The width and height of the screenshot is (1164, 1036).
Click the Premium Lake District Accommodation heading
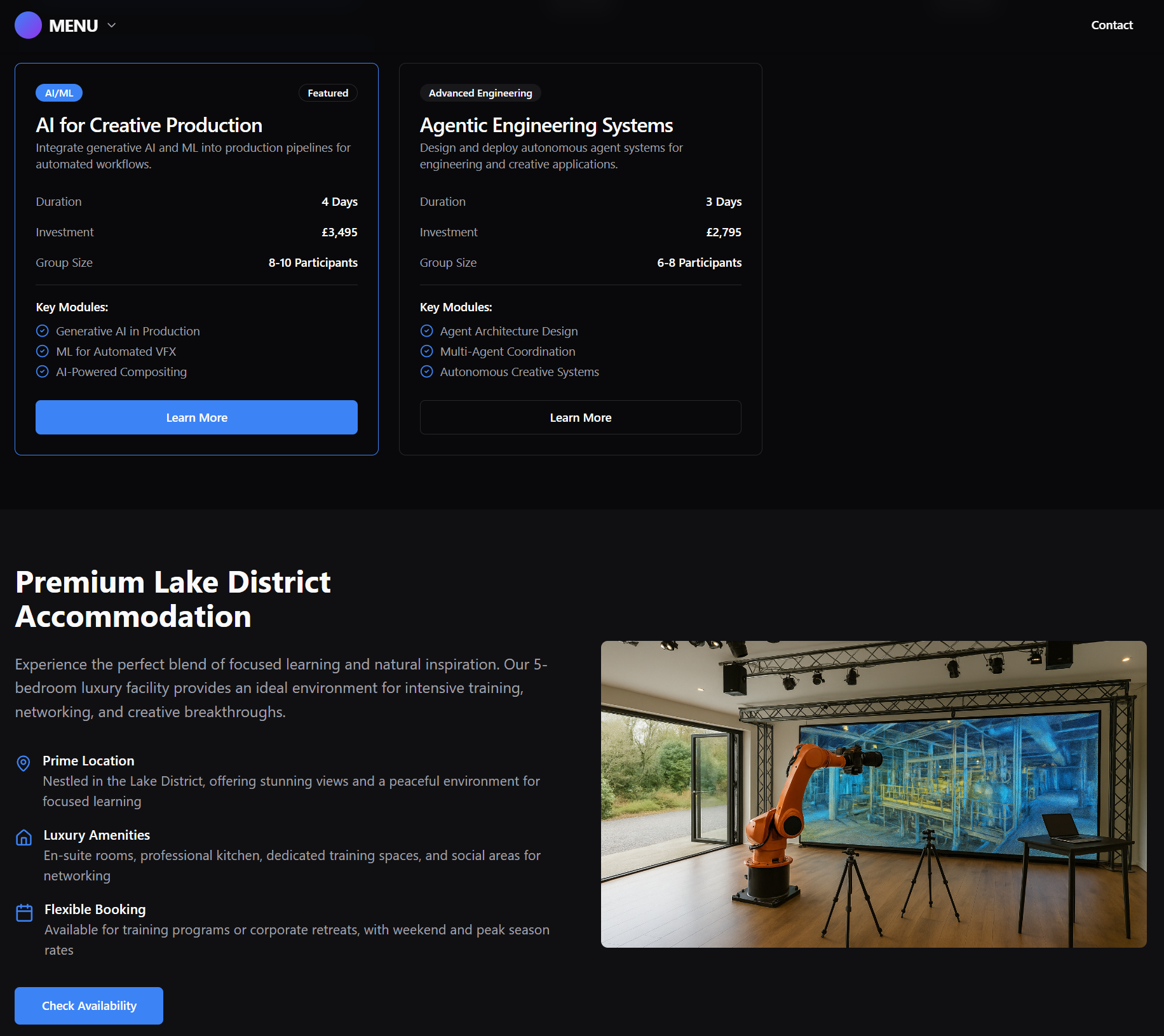[x=173, y=599]
